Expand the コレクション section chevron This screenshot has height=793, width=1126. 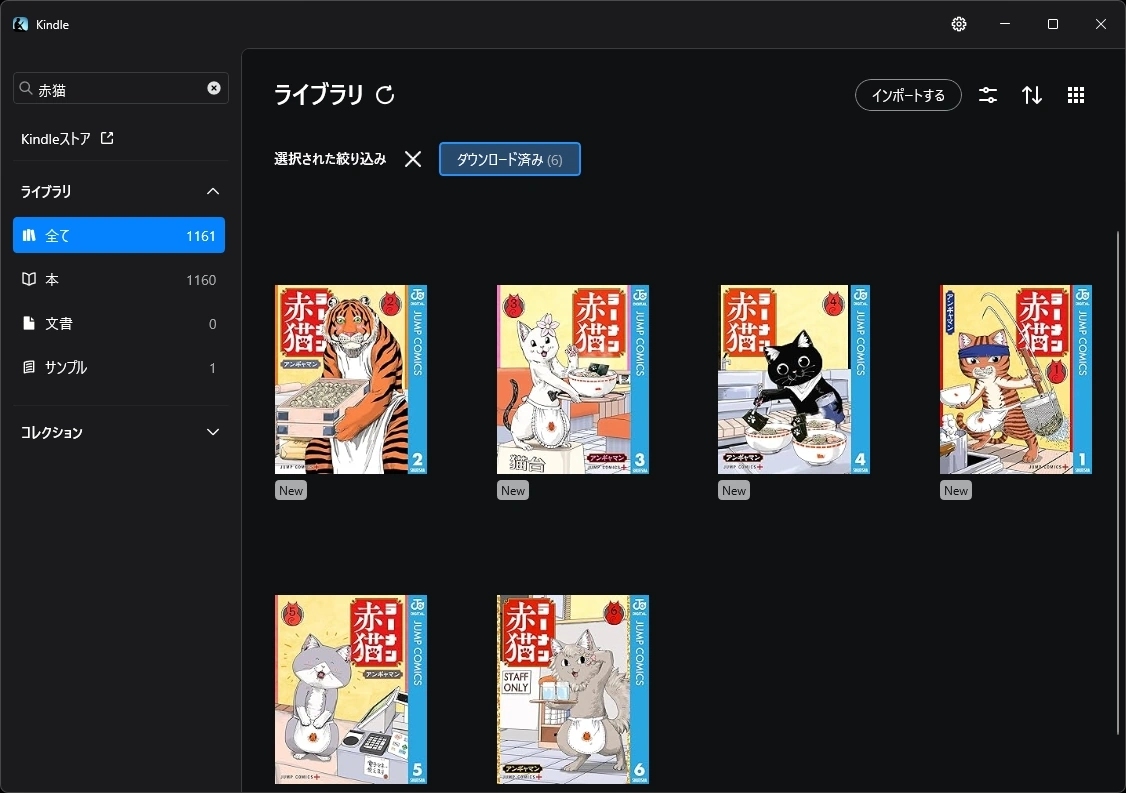pos(213,432)
